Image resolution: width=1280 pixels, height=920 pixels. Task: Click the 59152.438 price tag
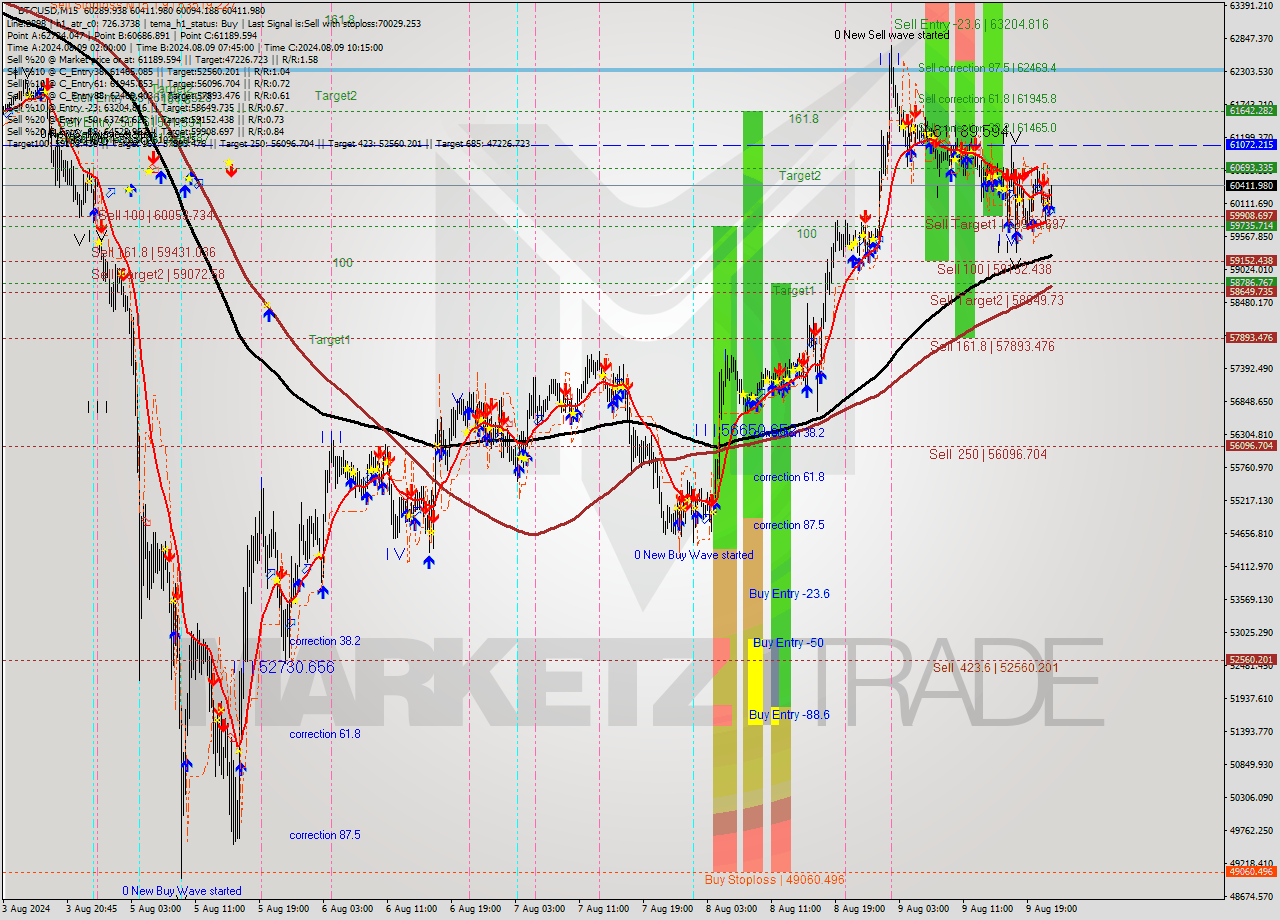[1251, 261]
